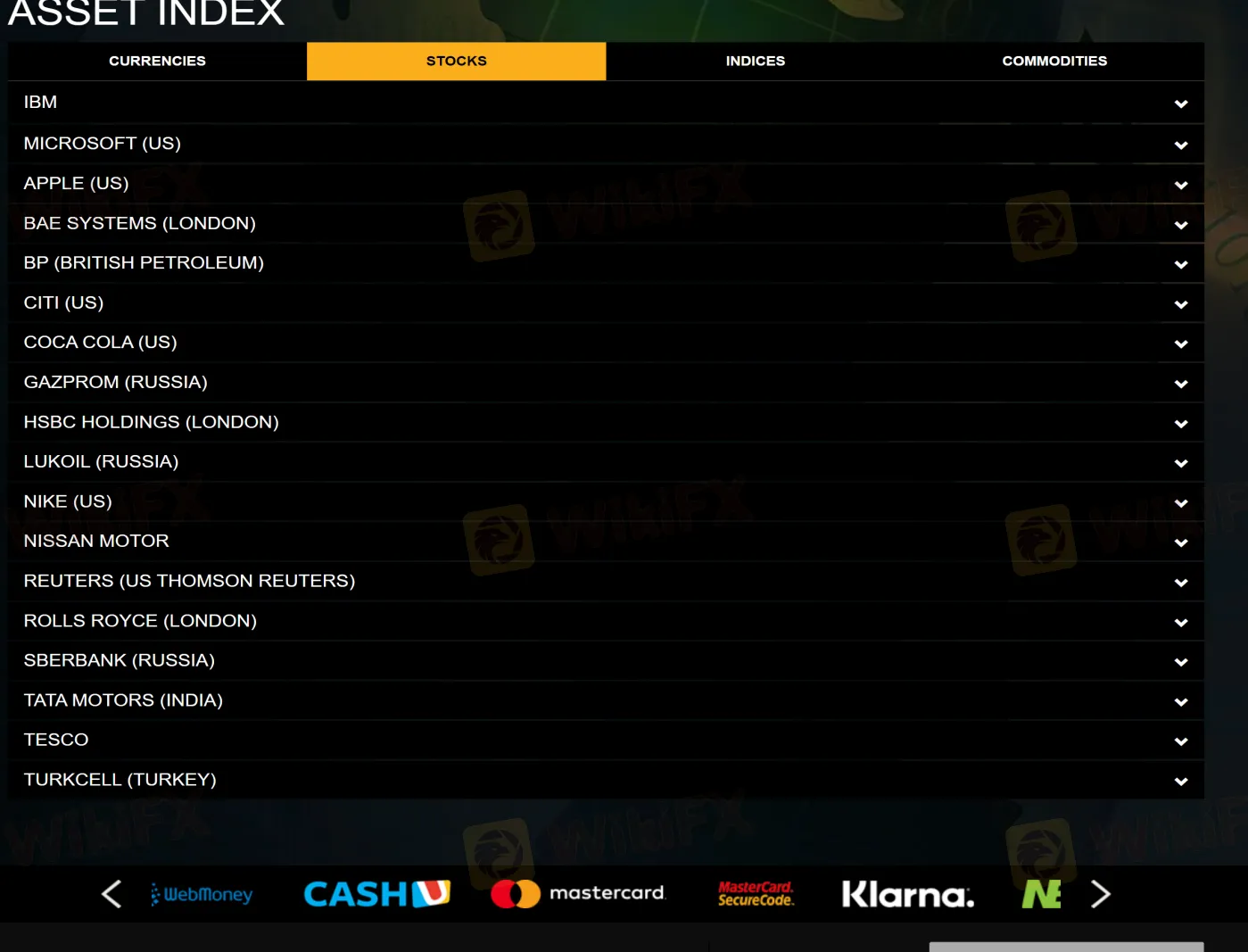Click the MICROSOFT (US) label
This screenshot has height=952, width=1248.
(x=102, y=143)
